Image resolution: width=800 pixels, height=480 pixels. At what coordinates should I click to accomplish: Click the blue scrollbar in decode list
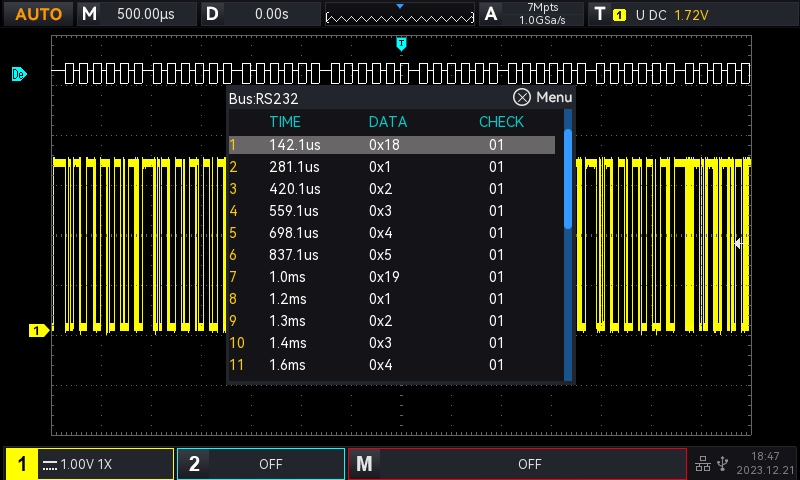pyautogui.click(x=568, y=180)
